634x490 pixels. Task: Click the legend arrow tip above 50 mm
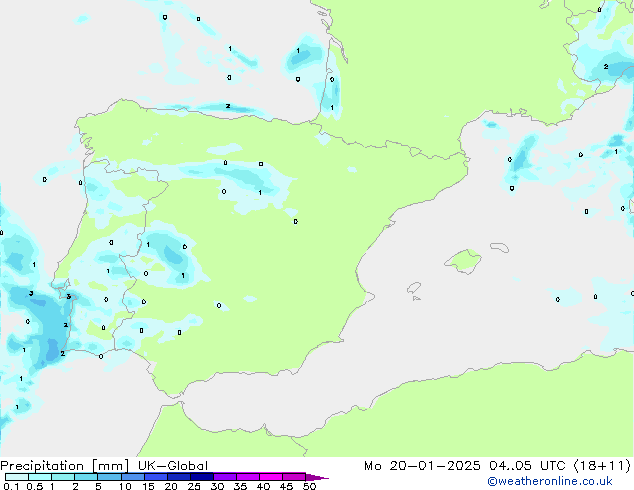pos(317,477)
